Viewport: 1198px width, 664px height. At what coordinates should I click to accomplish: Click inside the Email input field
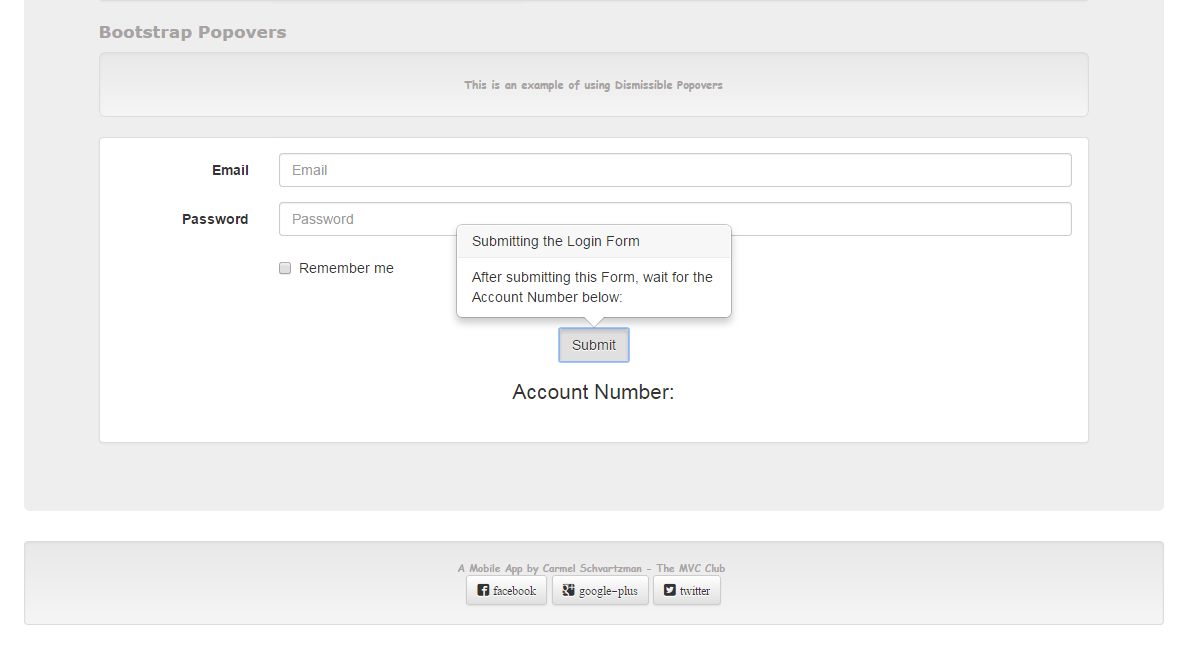pyautogui.click(x=674, y=170)
